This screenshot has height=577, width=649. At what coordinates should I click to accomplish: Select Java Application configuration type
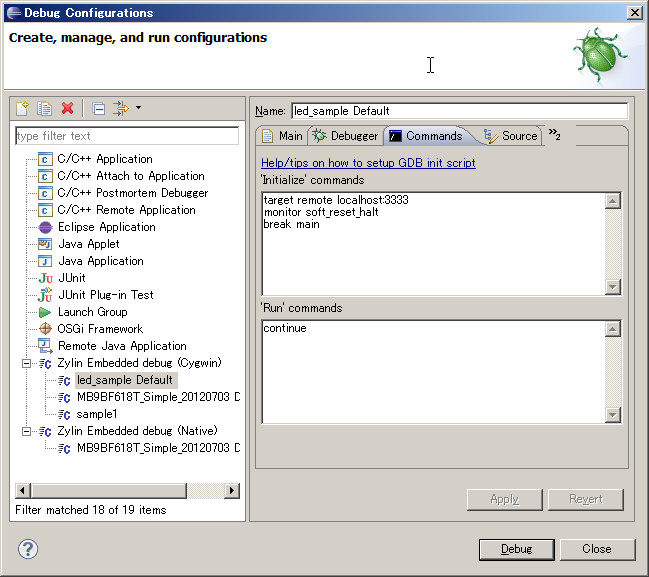(101, 261)
